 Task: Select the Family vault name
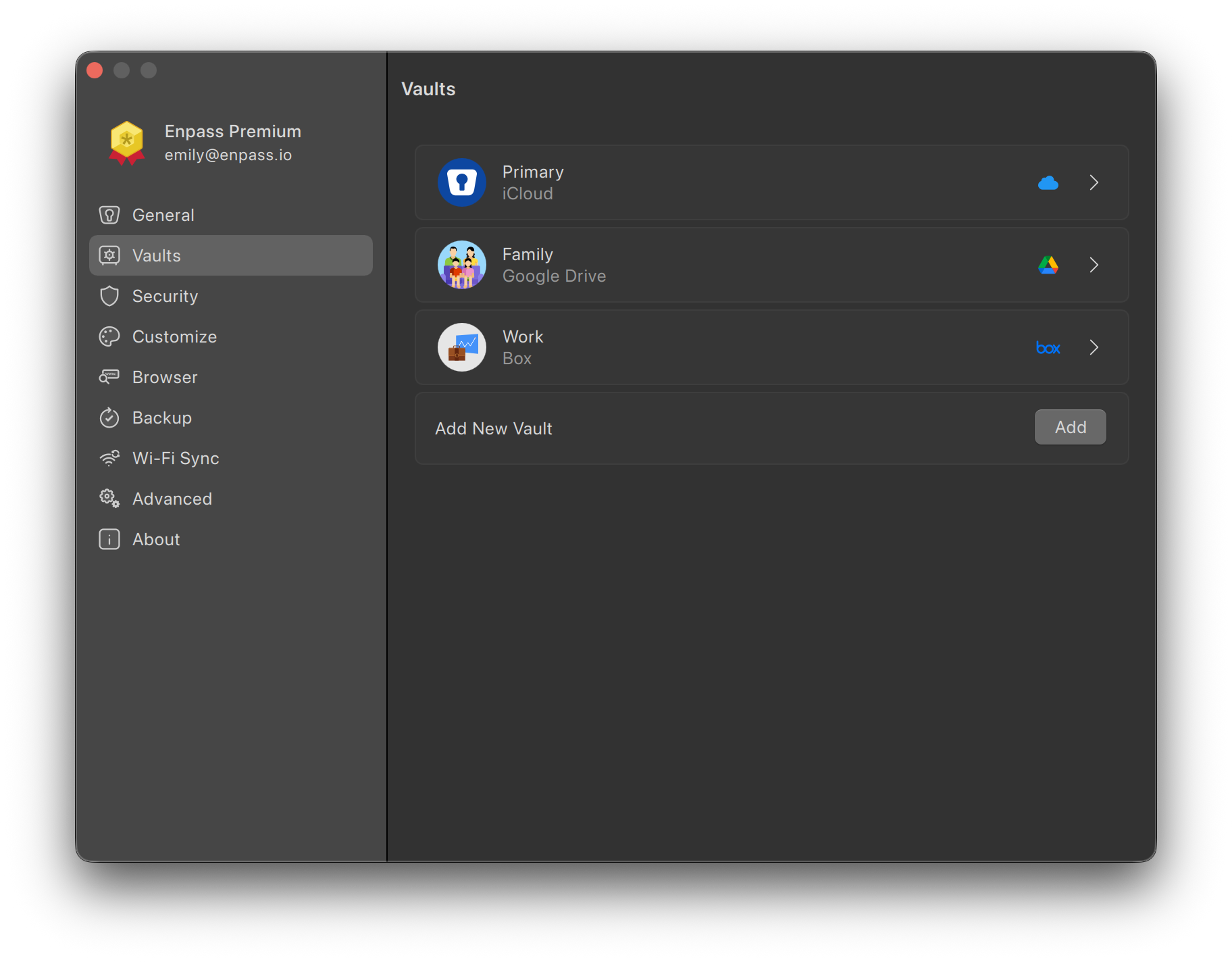pyautogui.click(x=528, y=255)
